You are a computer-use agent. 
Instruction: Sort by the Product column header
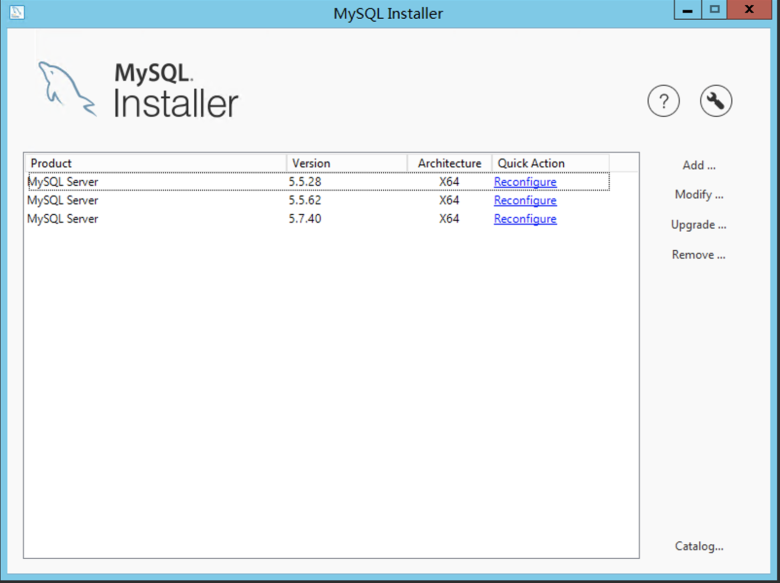(155, 163)
